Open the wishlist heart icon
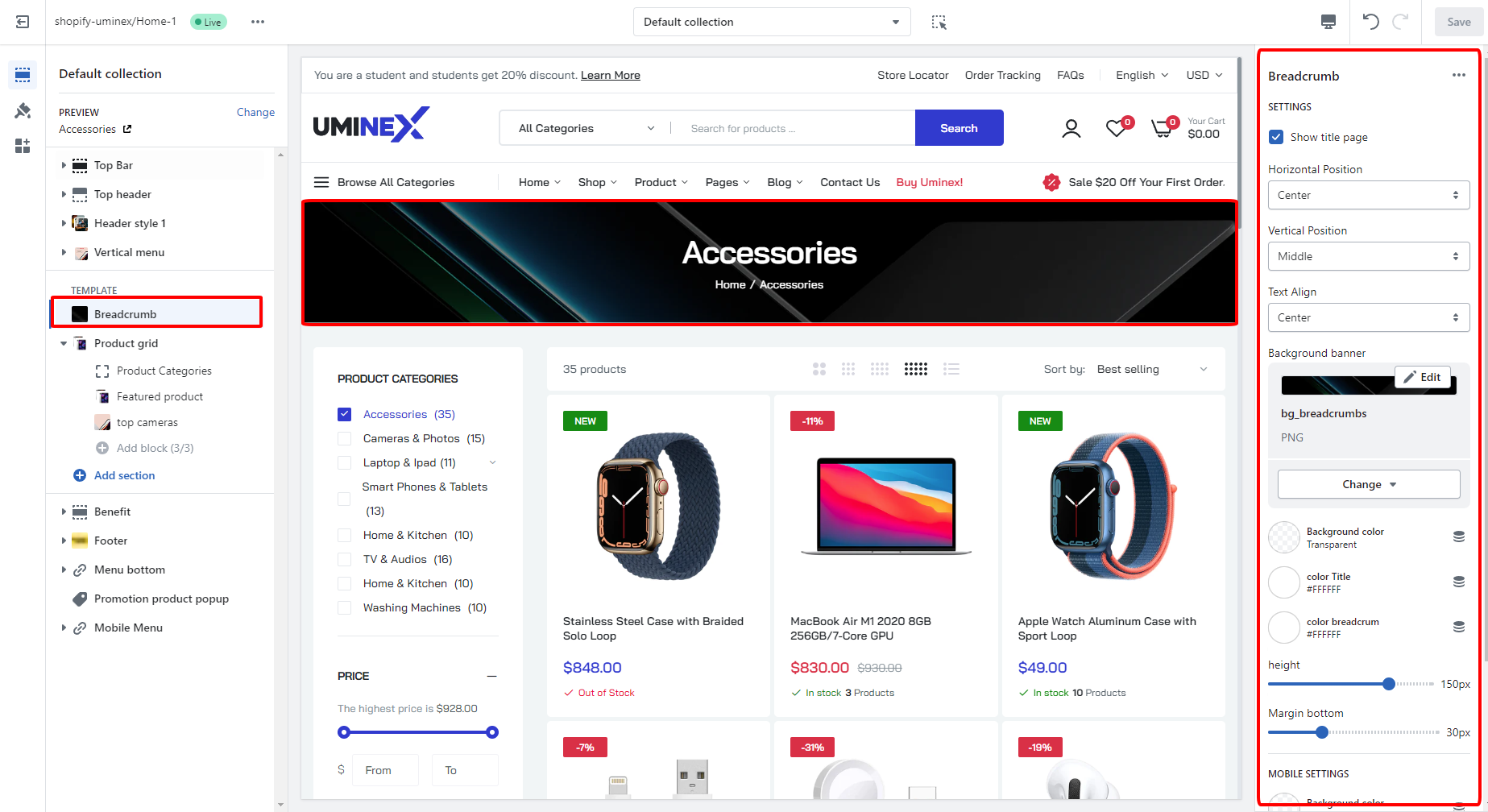The image size is (1488, 812). [x=1117, y=127]
